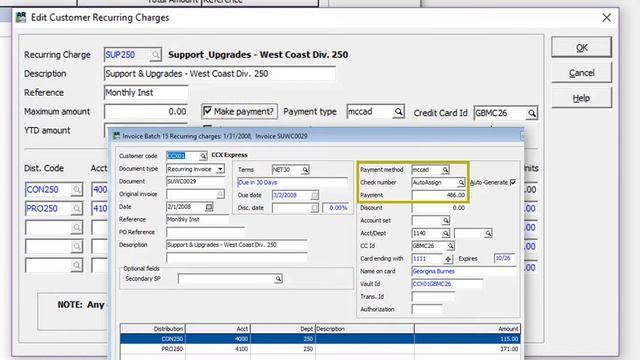Click OK button
640x360 pixels.
click(x=581, y=47)
